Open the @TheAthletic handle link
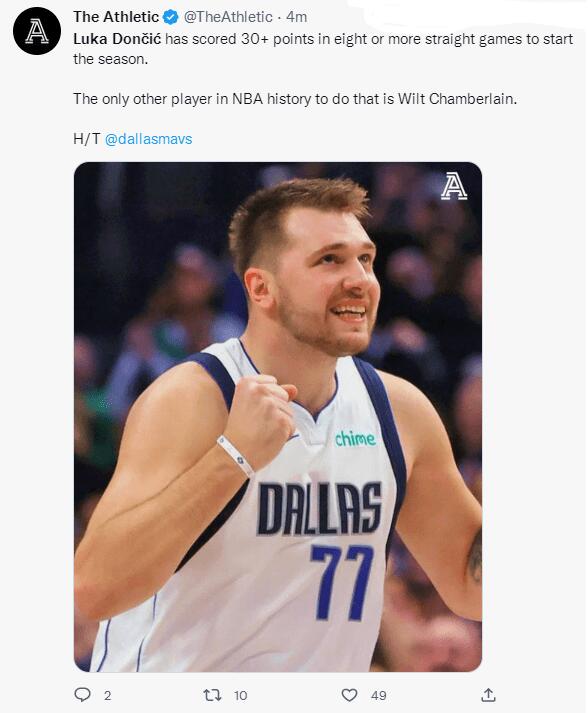588x713 pixels. tap(228, 17)
